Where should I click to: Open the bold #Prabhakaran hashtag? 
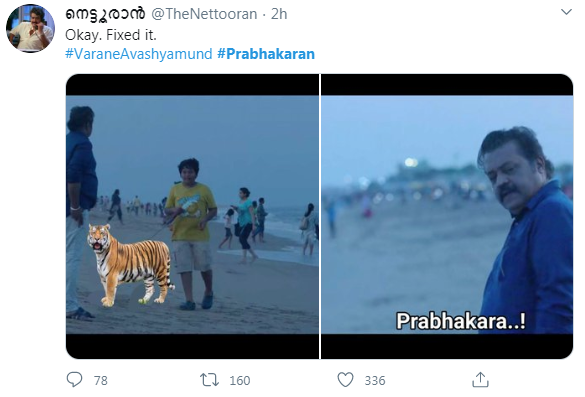pyautogui.click(x=266, y=54)
